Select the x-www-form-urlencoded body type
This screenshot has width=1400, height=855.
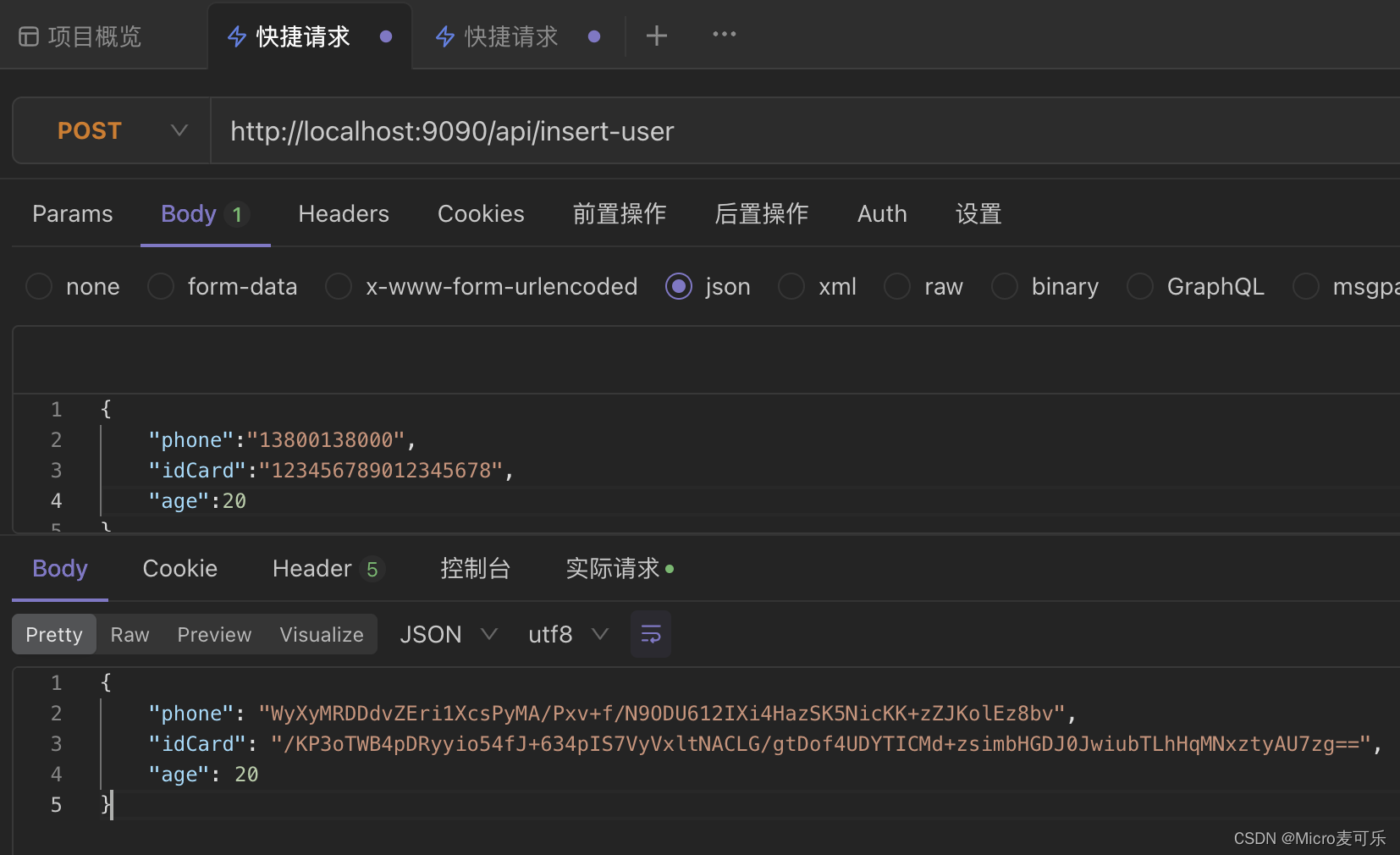point(482,286)
